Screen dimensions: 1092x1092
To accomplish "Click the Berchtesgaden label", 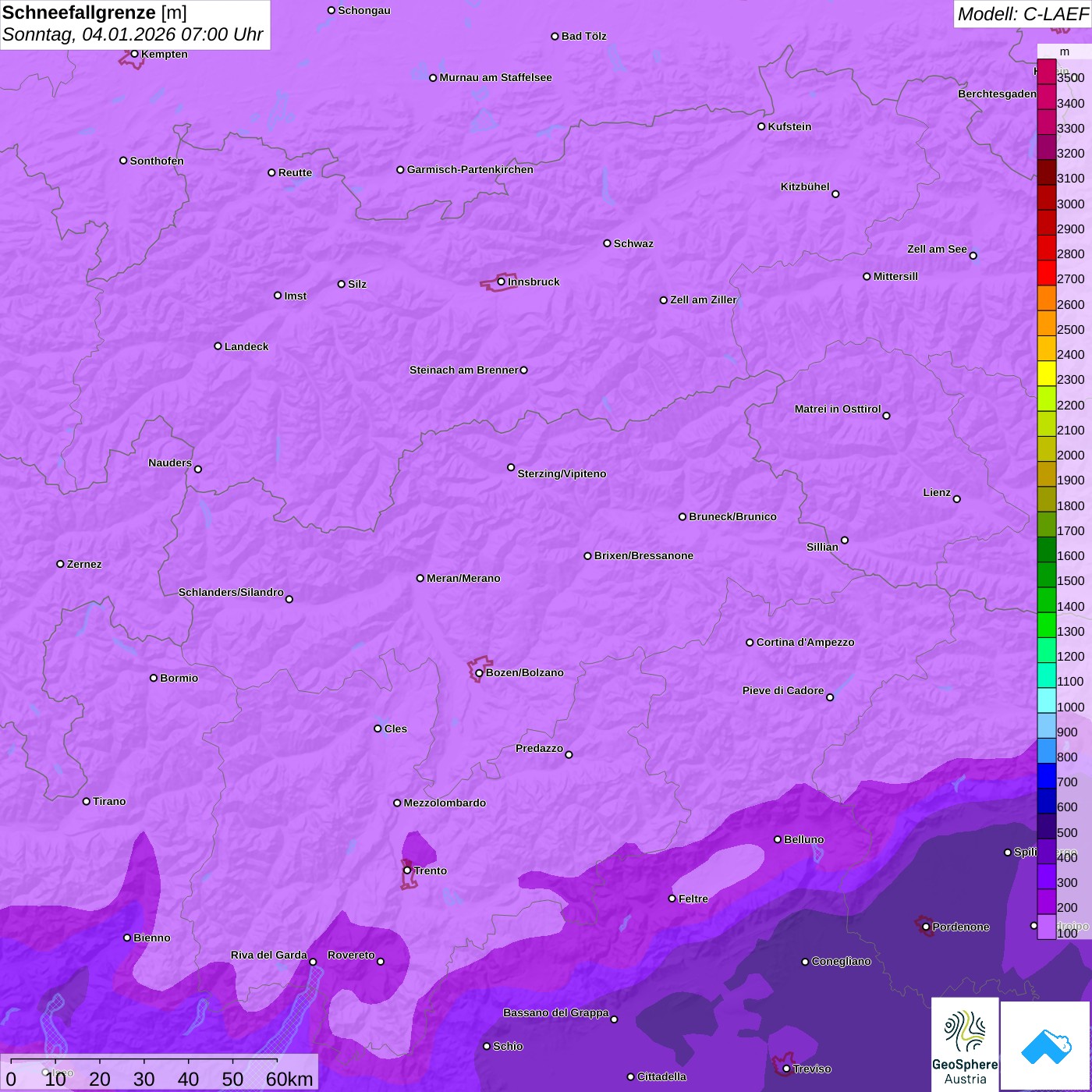I will point(998,94).
